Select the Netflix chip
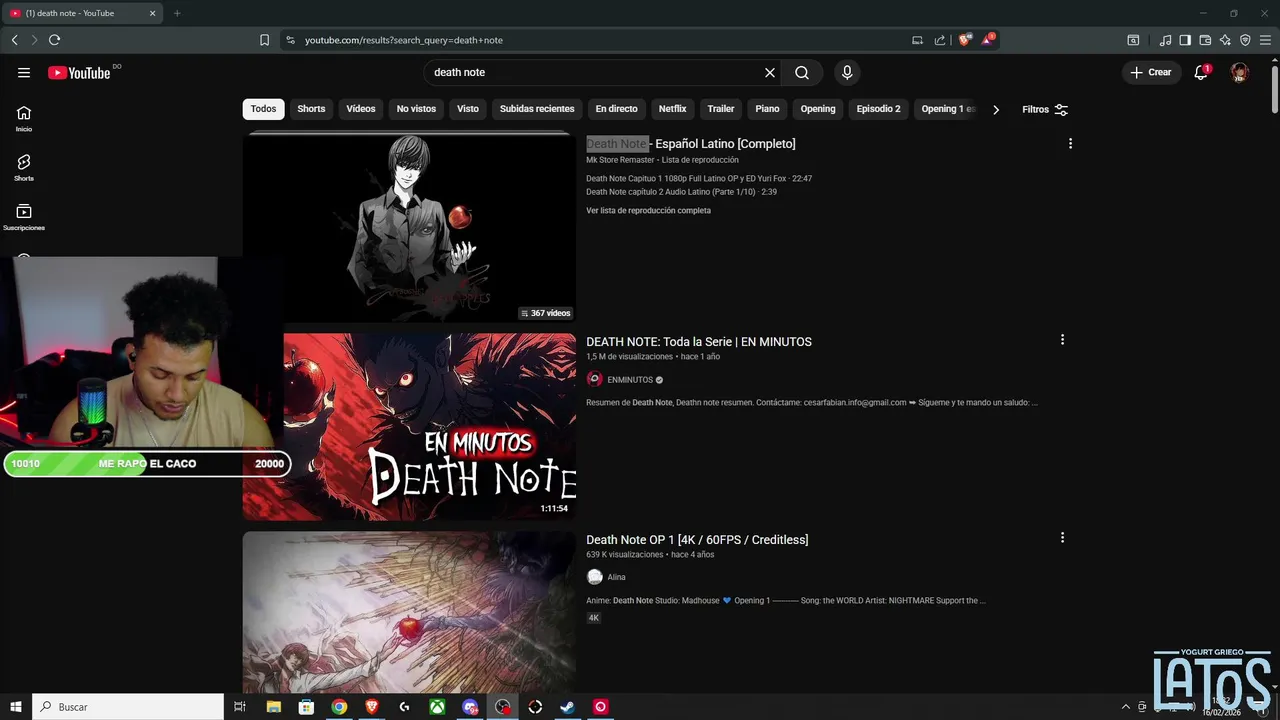Screen dimensions: 1280x720 pyautogui.click(x=672, y=109)
